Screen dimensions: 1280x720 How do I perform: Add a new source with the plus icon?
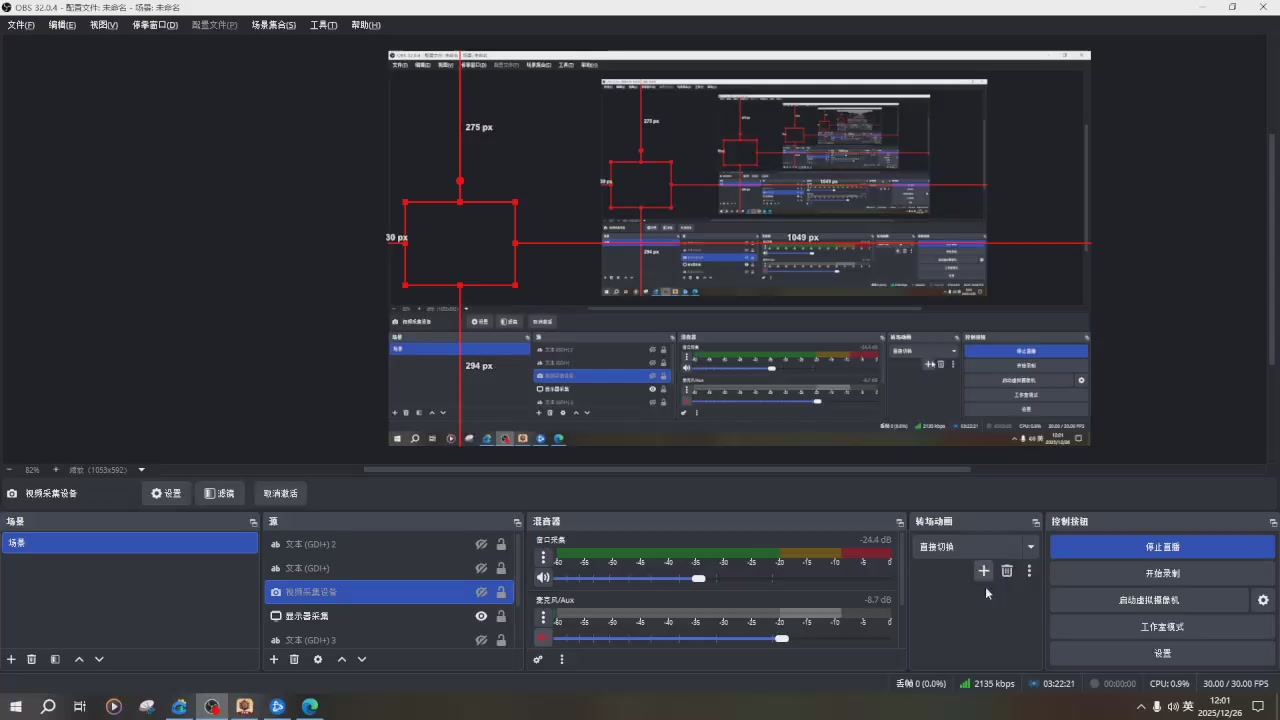point(274,660)
